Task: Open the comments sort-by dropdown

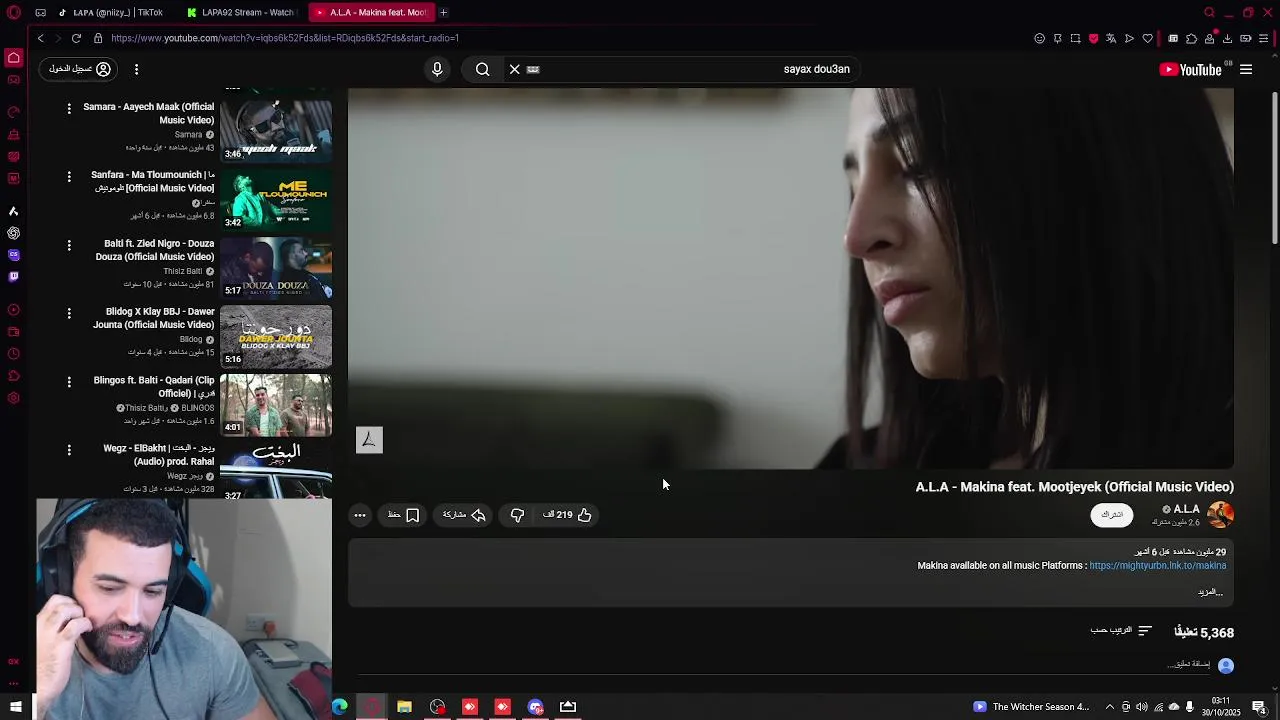Action: [x=1122, y=631]
